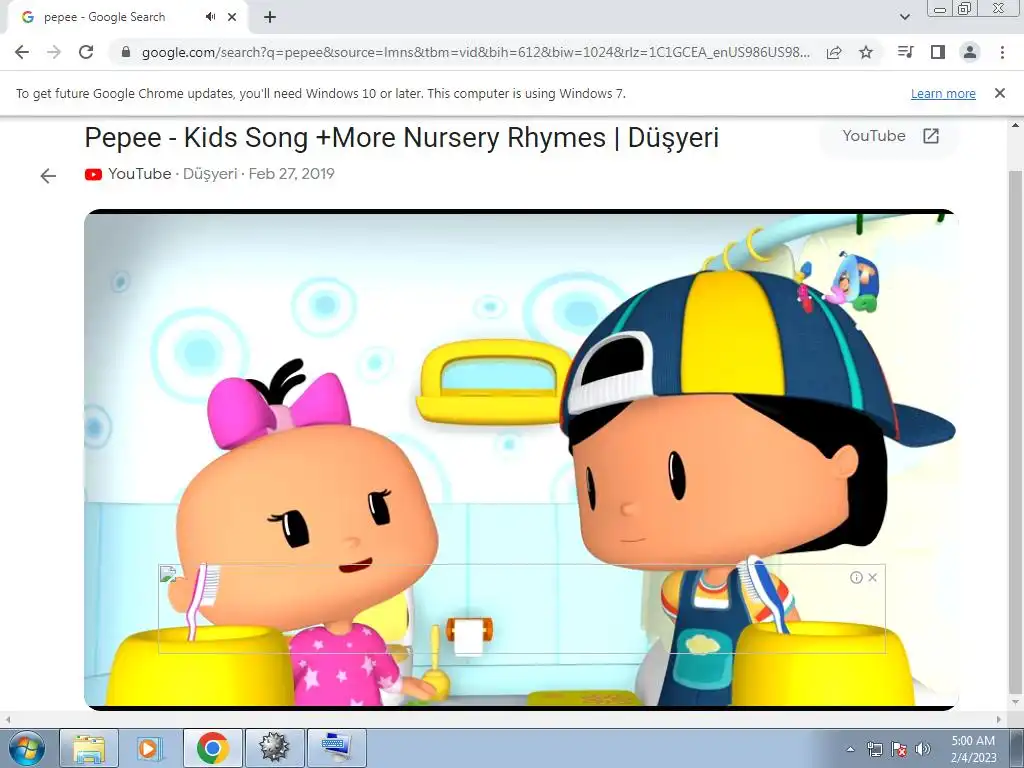1024x768 pixels.
Task: Share this page using the share icon
Action: coord(834,52)
